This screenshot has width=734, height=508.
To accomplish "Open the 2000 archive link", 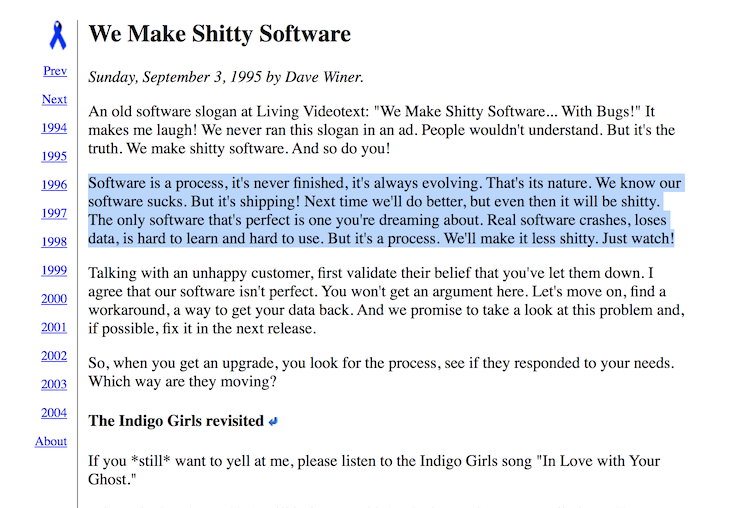I will click(x=54, y=299).
